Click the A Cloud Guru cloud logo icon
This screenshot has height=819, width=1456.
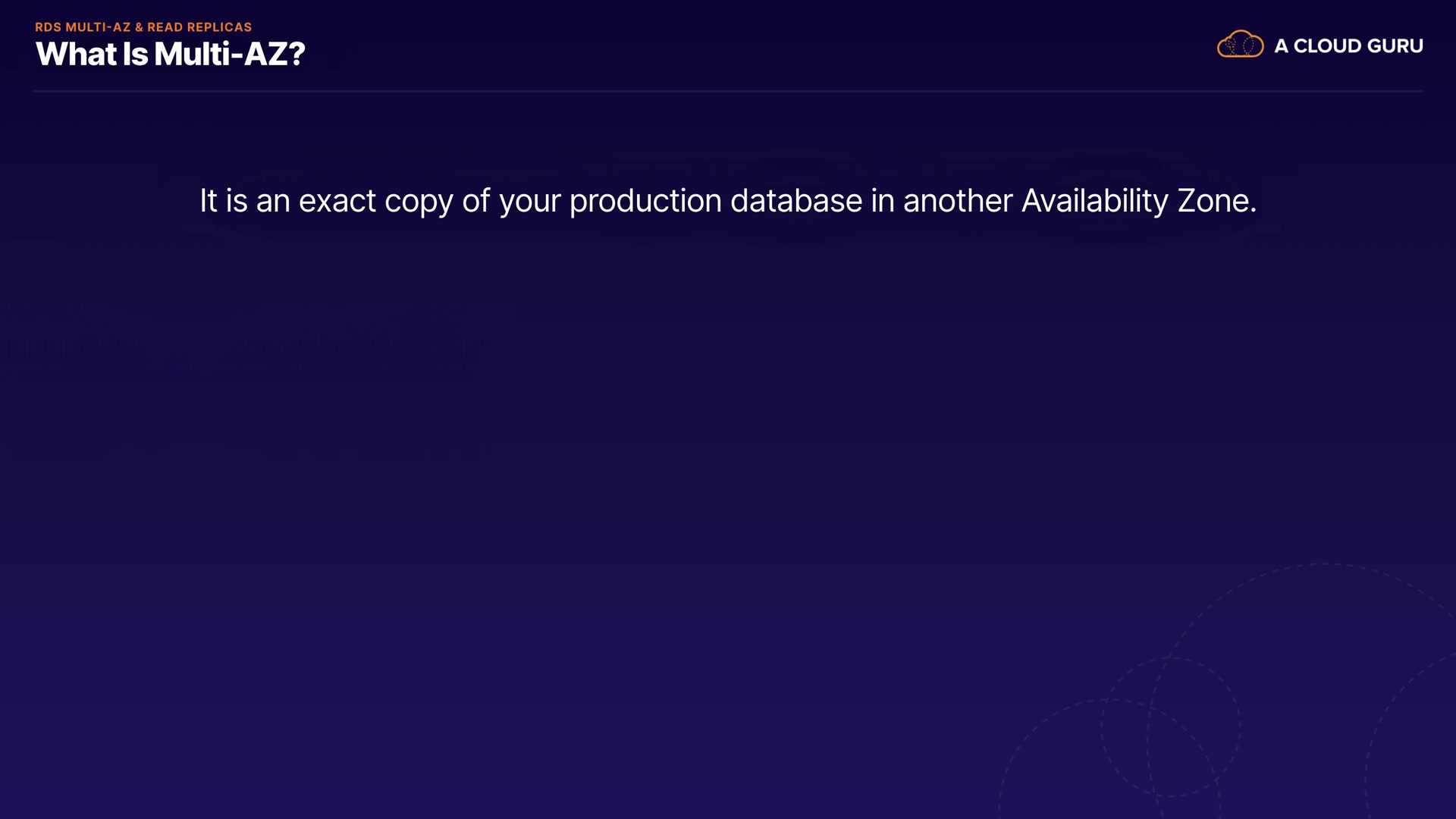click(x=1240, y=45)
